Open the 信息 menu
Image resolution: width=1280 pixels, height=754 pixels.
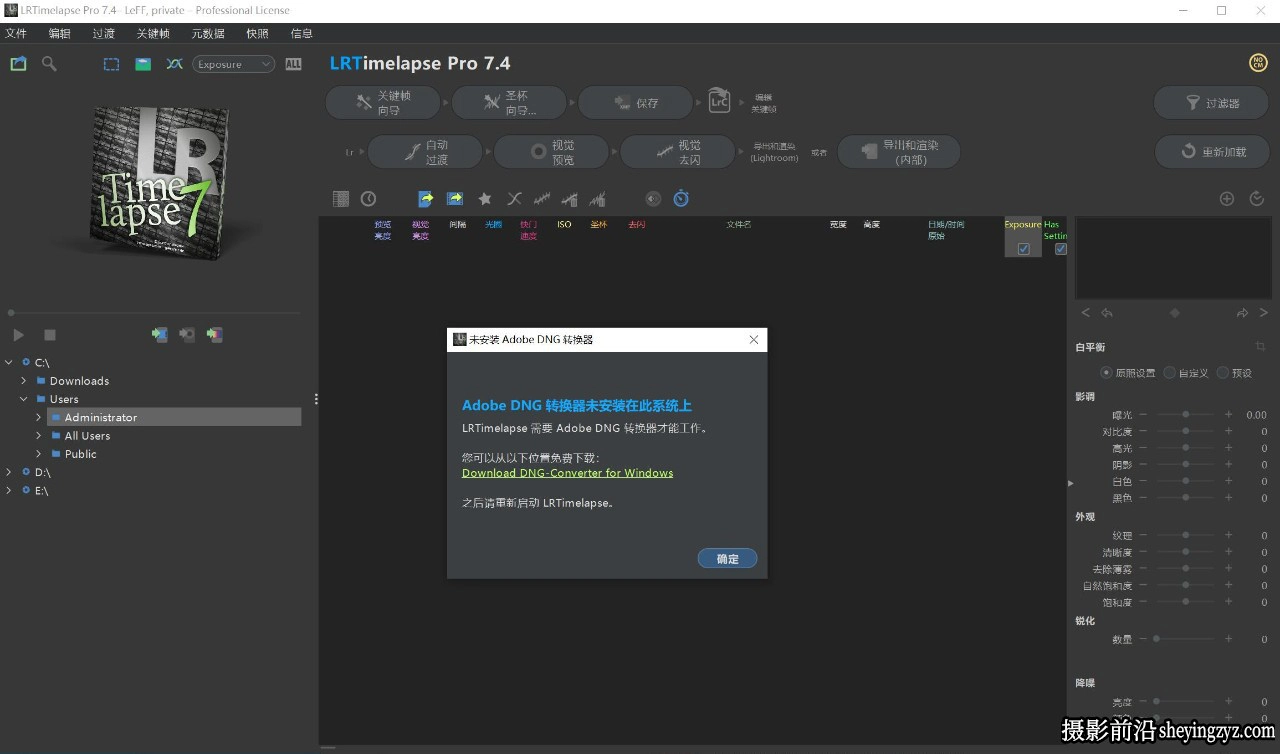click(302, 33)
